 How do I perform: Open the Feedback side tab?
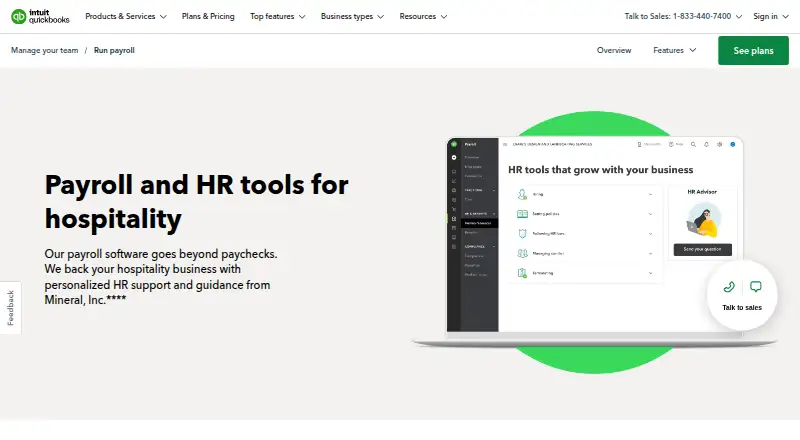pyautogui.click(x=10, y=308)
